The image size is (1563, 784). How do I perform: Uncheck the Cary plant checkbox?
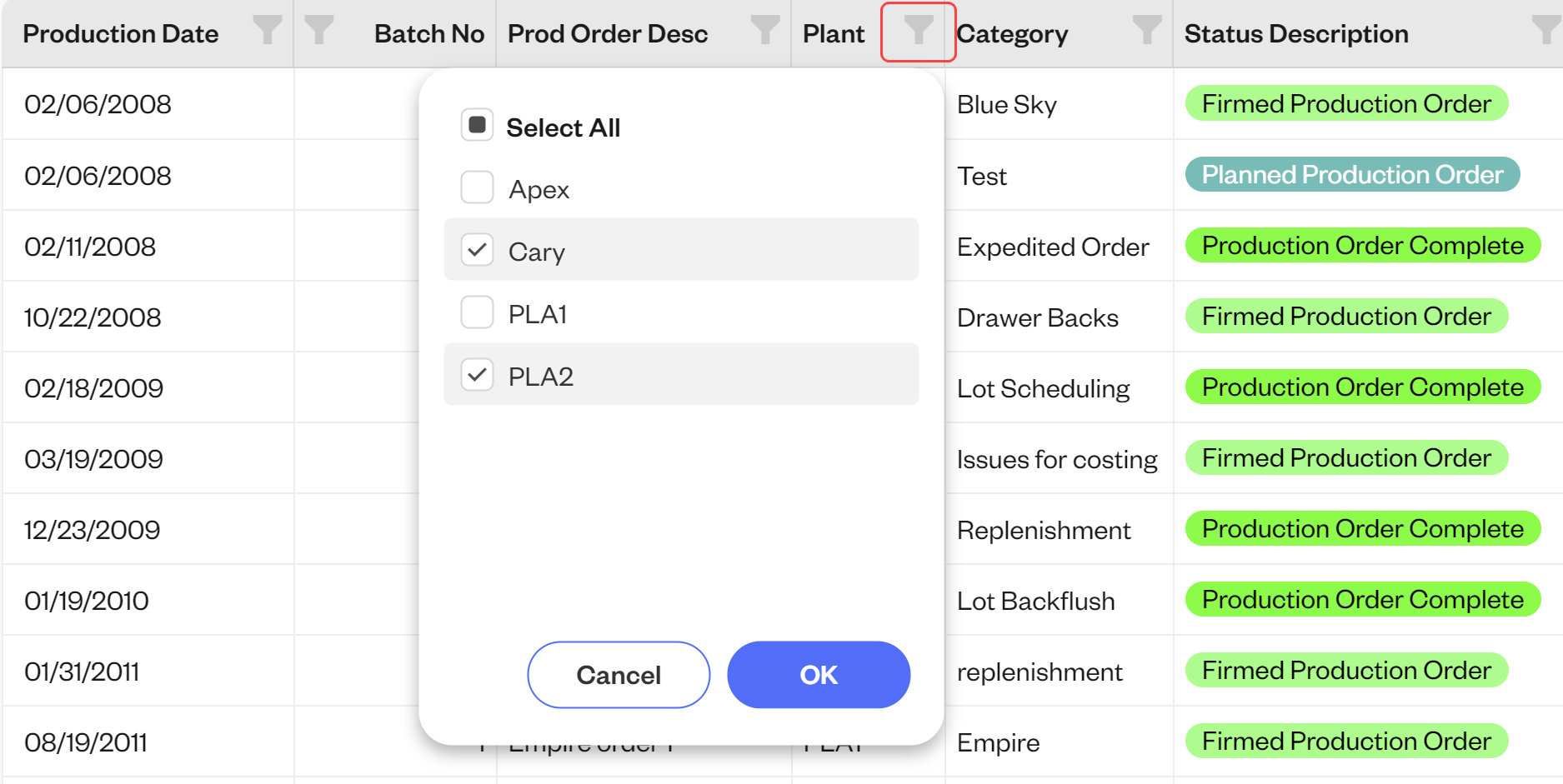click(477, 250)
